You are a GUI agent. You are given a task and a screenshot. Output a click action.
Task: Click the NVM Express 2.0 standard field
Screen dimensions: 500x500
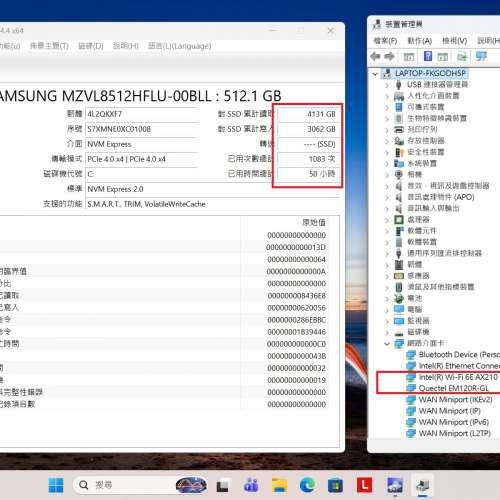pos(213,189)
